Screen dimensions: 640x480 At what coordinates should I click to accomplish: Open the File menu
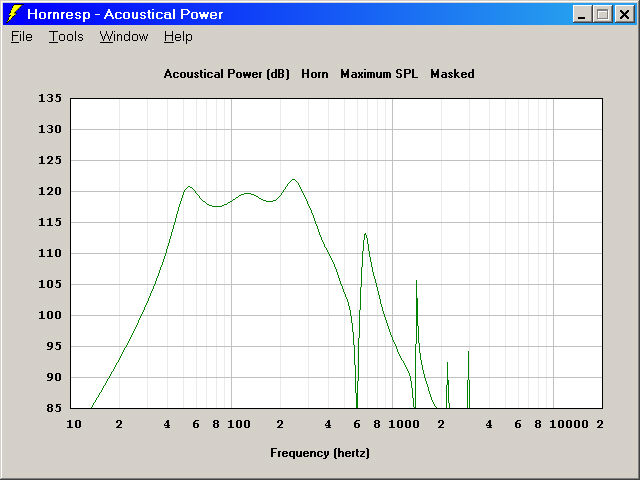click(x=22, y=37)
